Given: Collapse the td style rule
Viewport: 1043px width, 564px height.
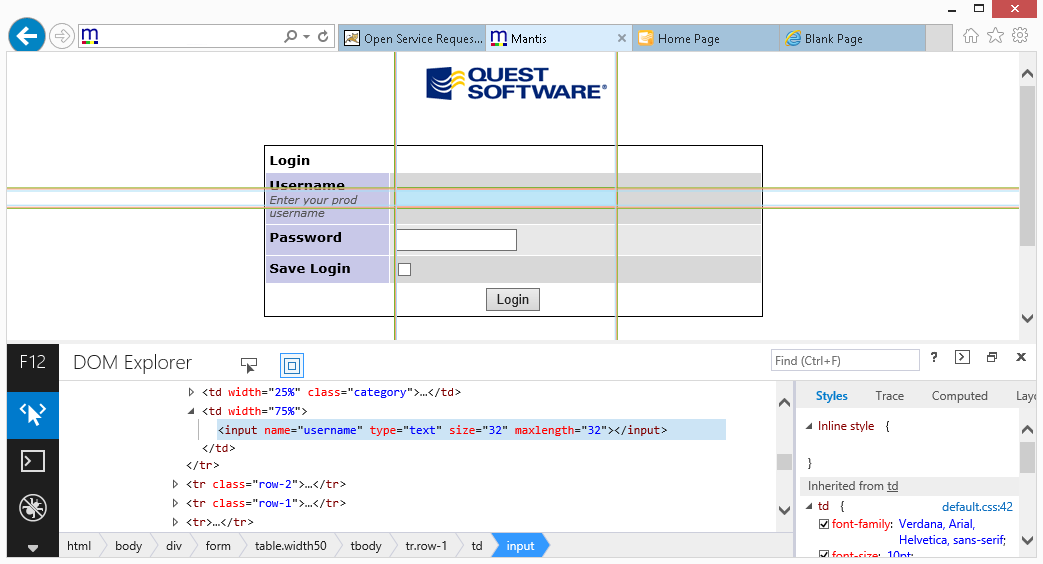Looking at the screenshot, I should pos(810,506).
